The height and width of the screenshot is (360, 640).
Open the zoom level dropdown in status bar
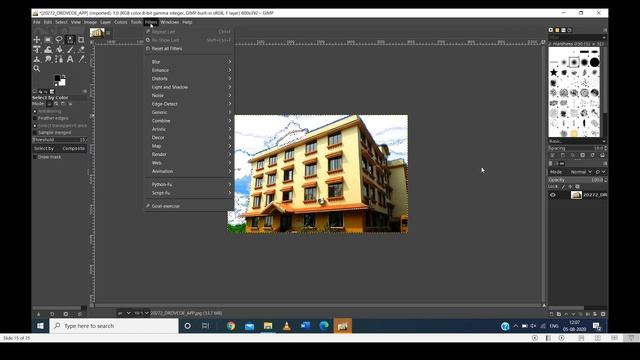pyautogui.click(x=141, y=313)
